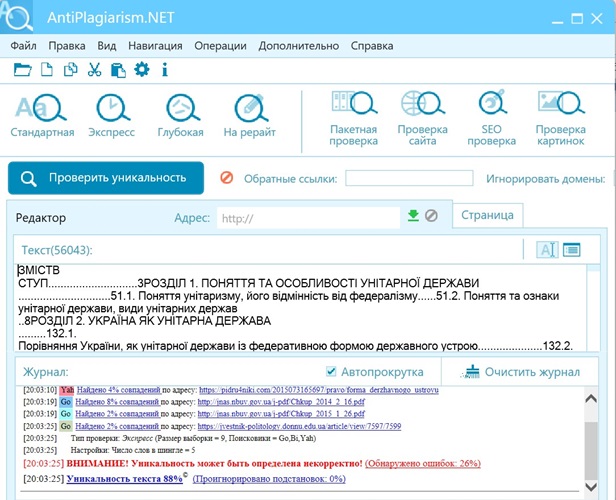
Task: Show program info with the i icon
Action: point(165,70)
